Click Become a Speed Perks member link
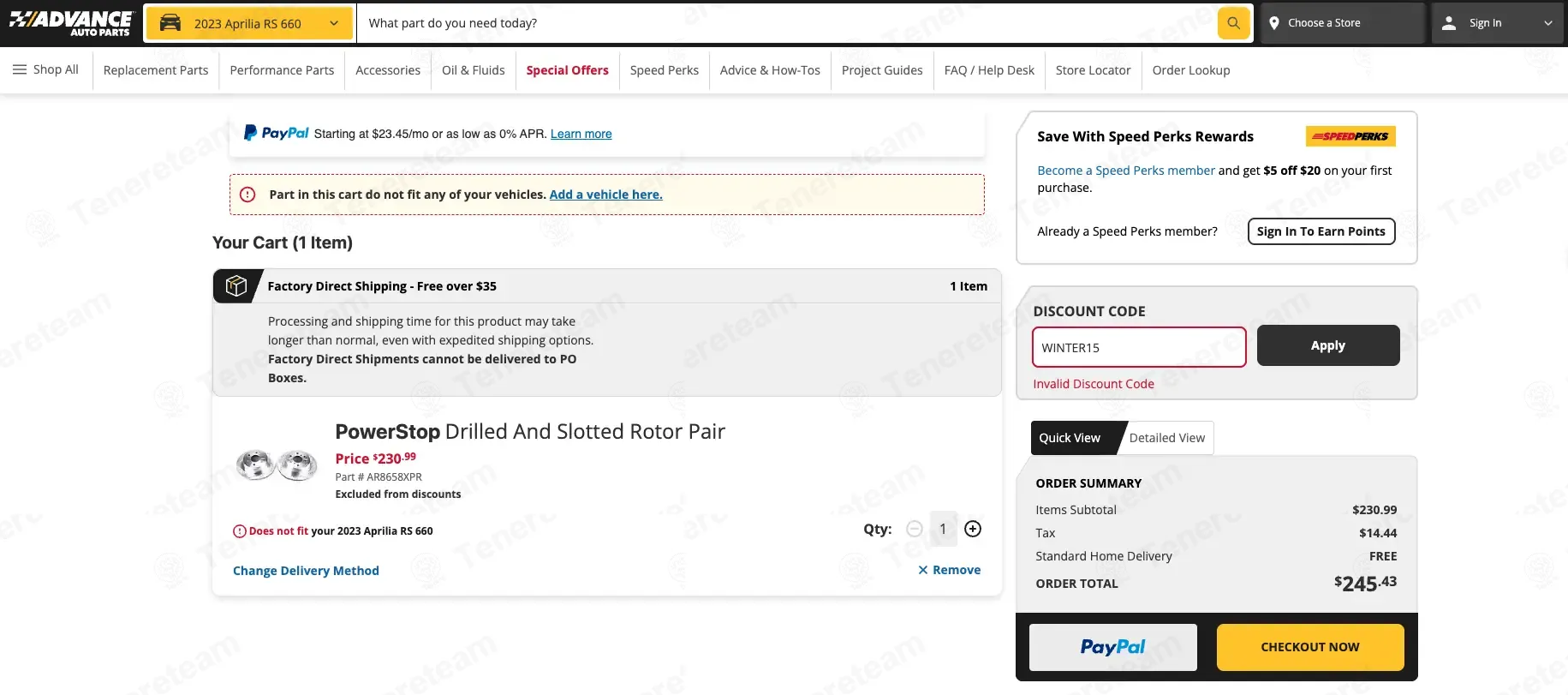The width and height of the screenshot is (1568, 695). coord(1126,171)
